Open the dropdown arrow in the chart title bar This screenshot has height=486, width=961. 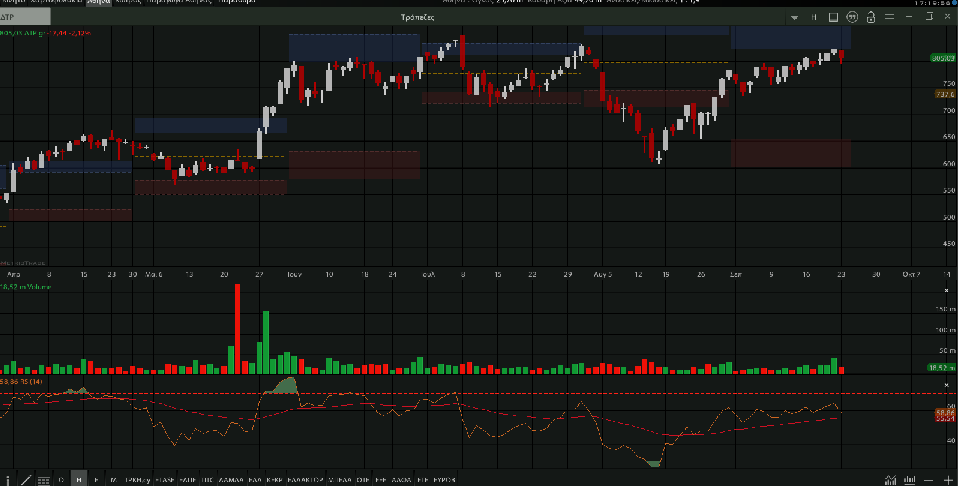(x=794, y=18)
